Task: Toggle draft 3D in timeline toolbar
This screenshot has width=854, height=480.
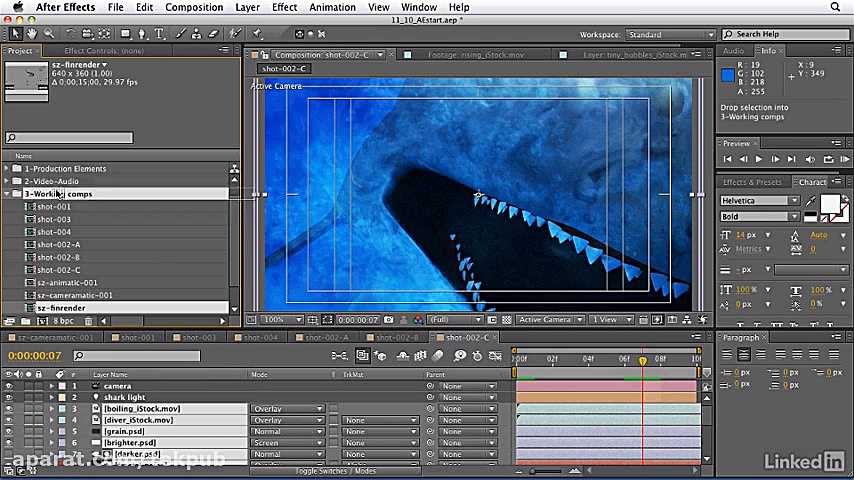Action: (380, 356)
